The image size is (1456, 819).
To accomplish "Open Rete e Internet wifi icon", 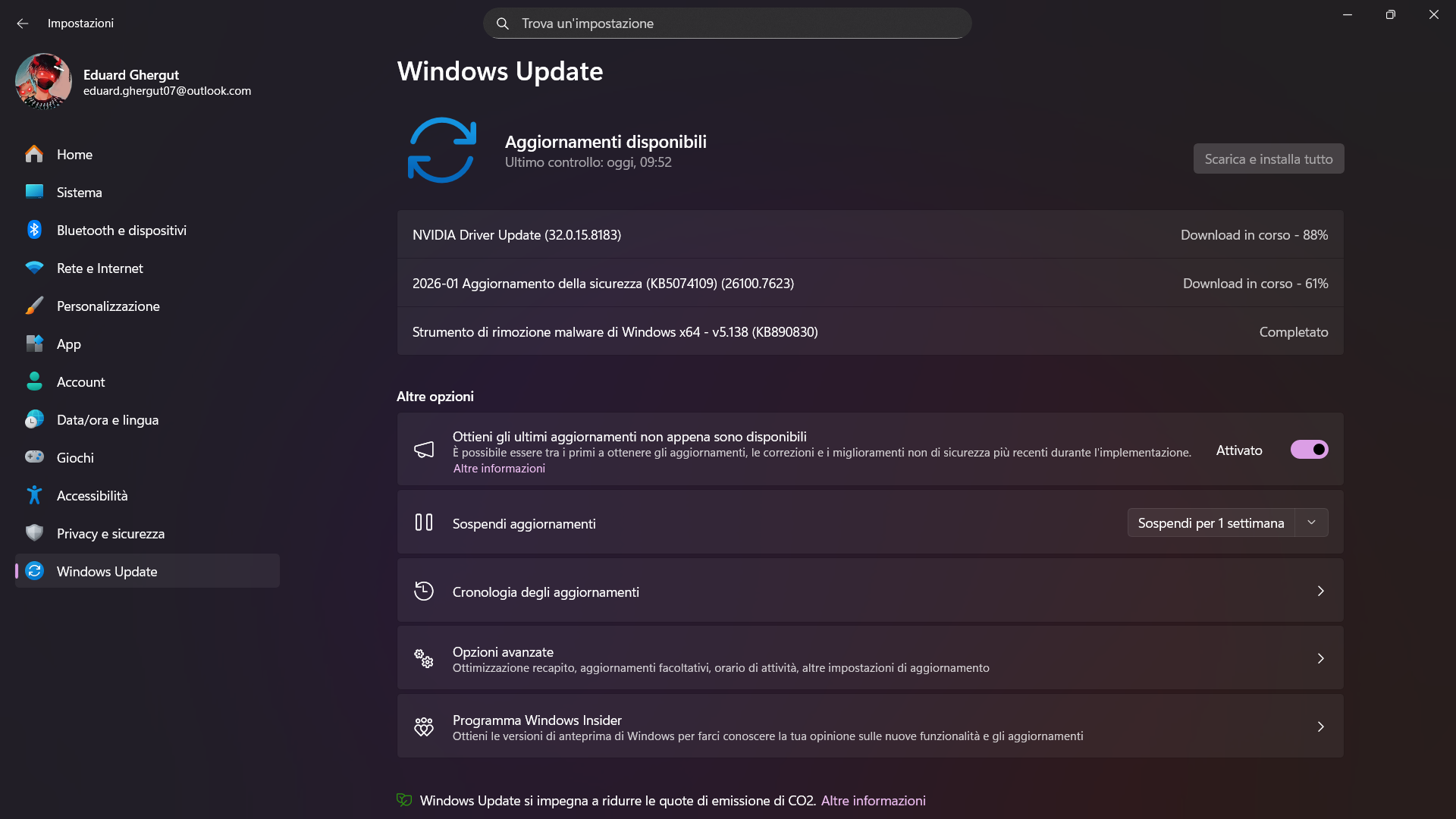I will (x=34, y=268).
